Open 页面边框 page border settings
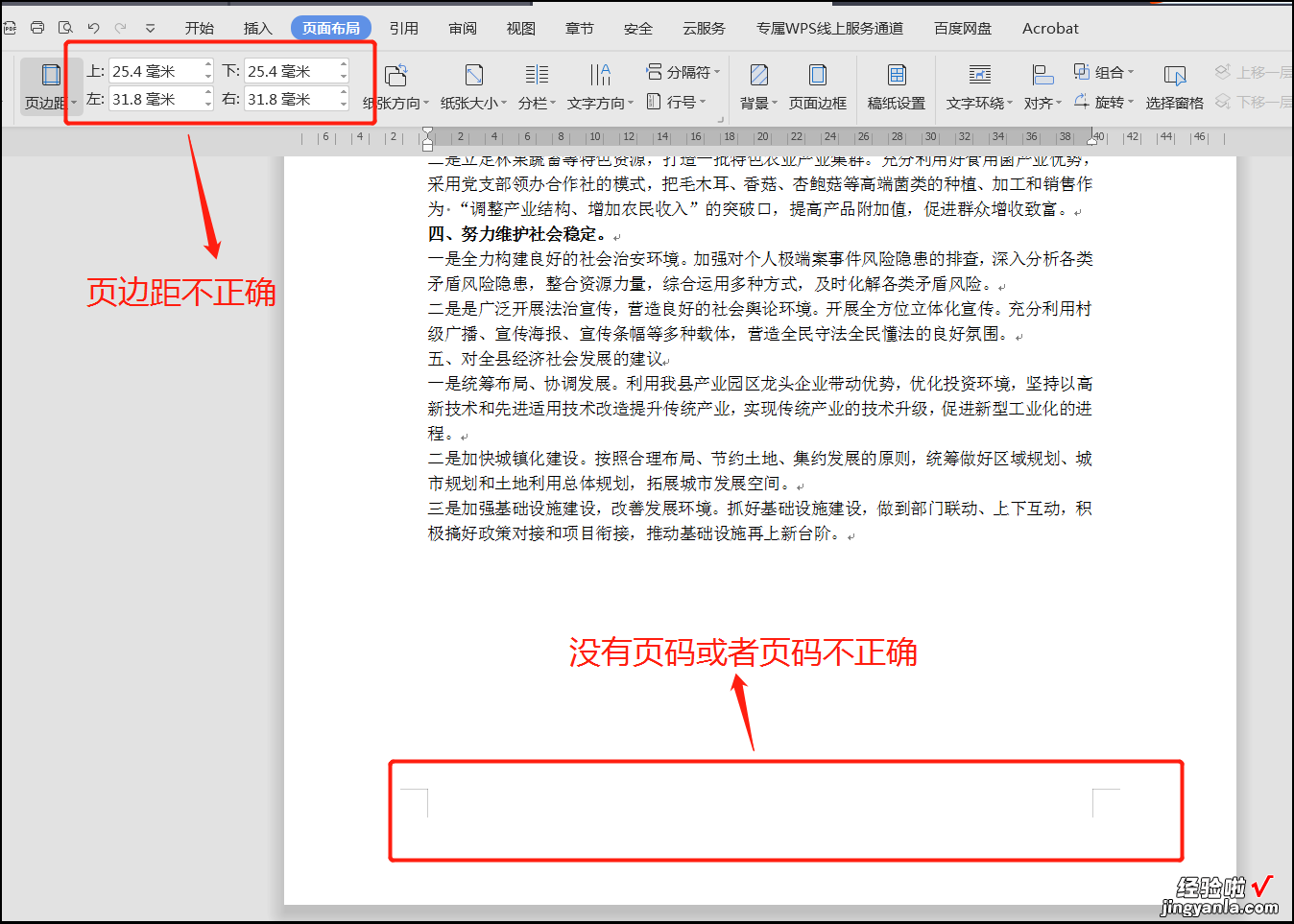Screen dimensions: 1294x924 818,86
